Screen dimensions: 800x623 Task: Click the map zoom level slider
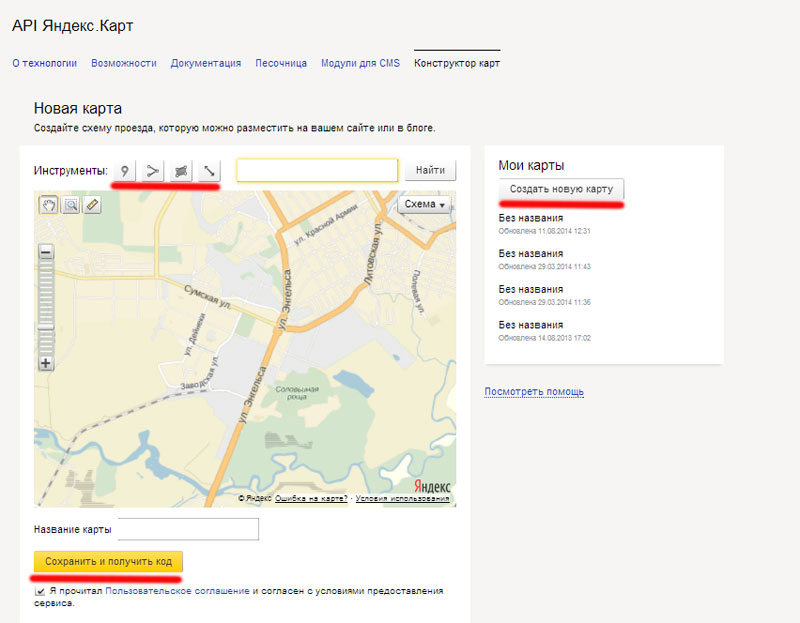tap(46, 308)
